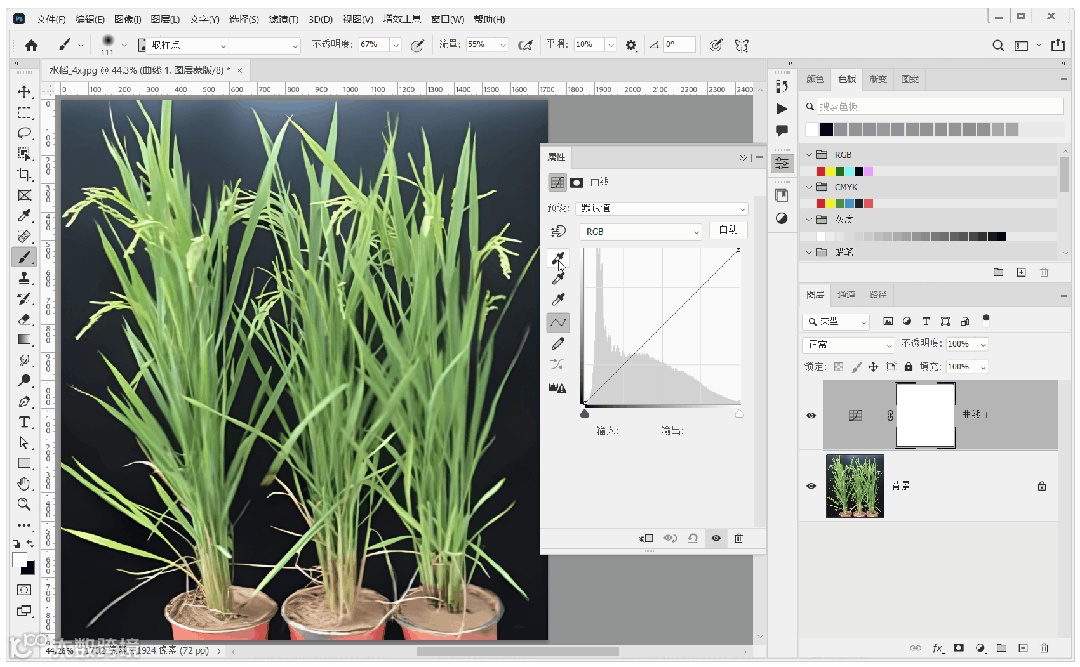Select the Crop tool in the toolbar
The width and height of the screenshot is (1080, 667).
tap(24, 174)
